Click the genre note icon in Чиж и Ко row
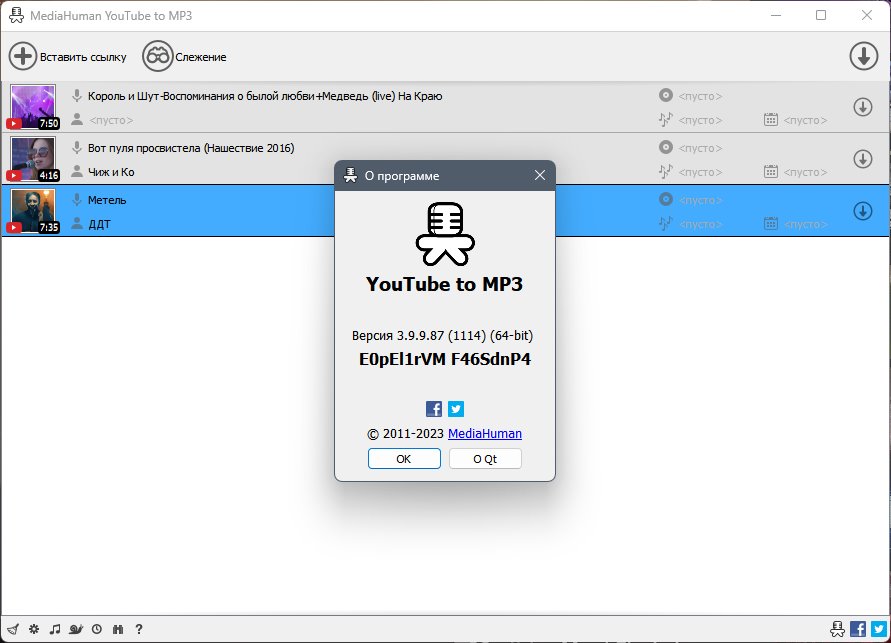Image resolution: width=891 pixels, height=643 pixels. [665, 172]
